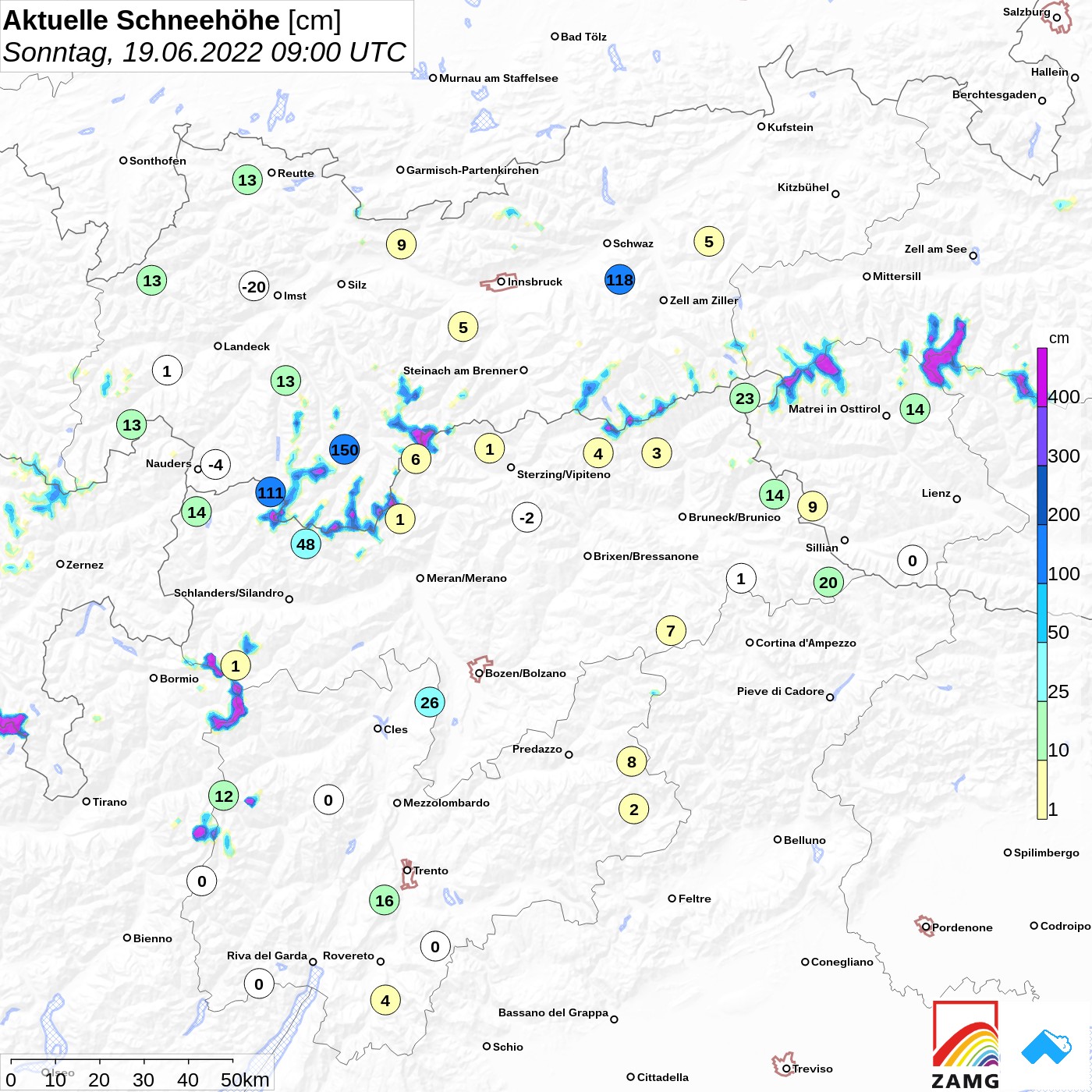
Task: Click the 1 cm yellow legend color
Action: coord(1042,789)
